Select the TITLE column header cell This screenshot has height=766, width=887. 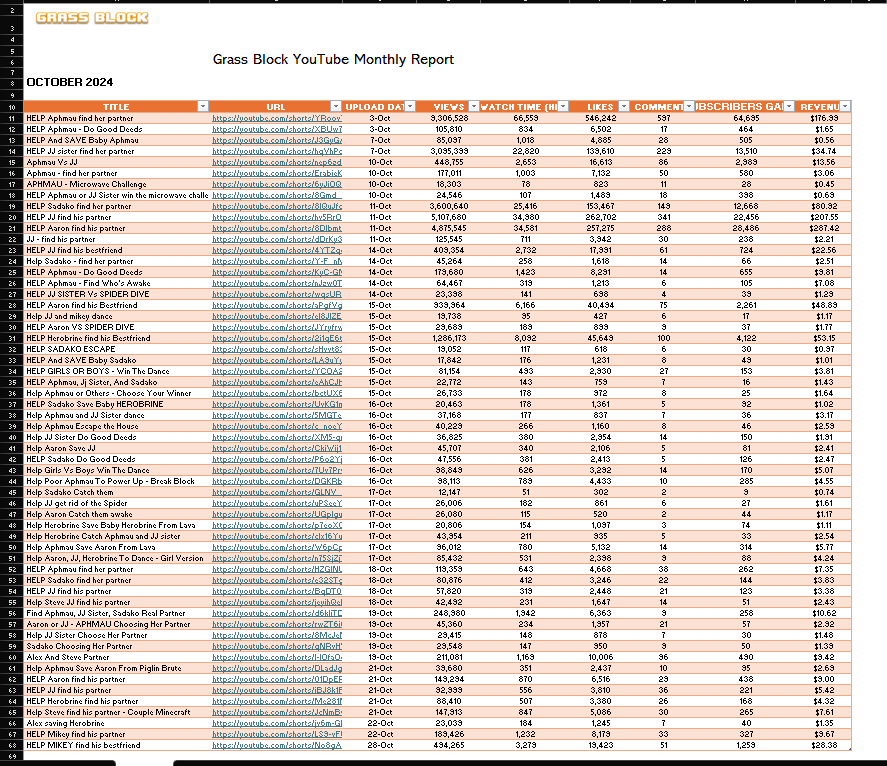pos(117,106)
